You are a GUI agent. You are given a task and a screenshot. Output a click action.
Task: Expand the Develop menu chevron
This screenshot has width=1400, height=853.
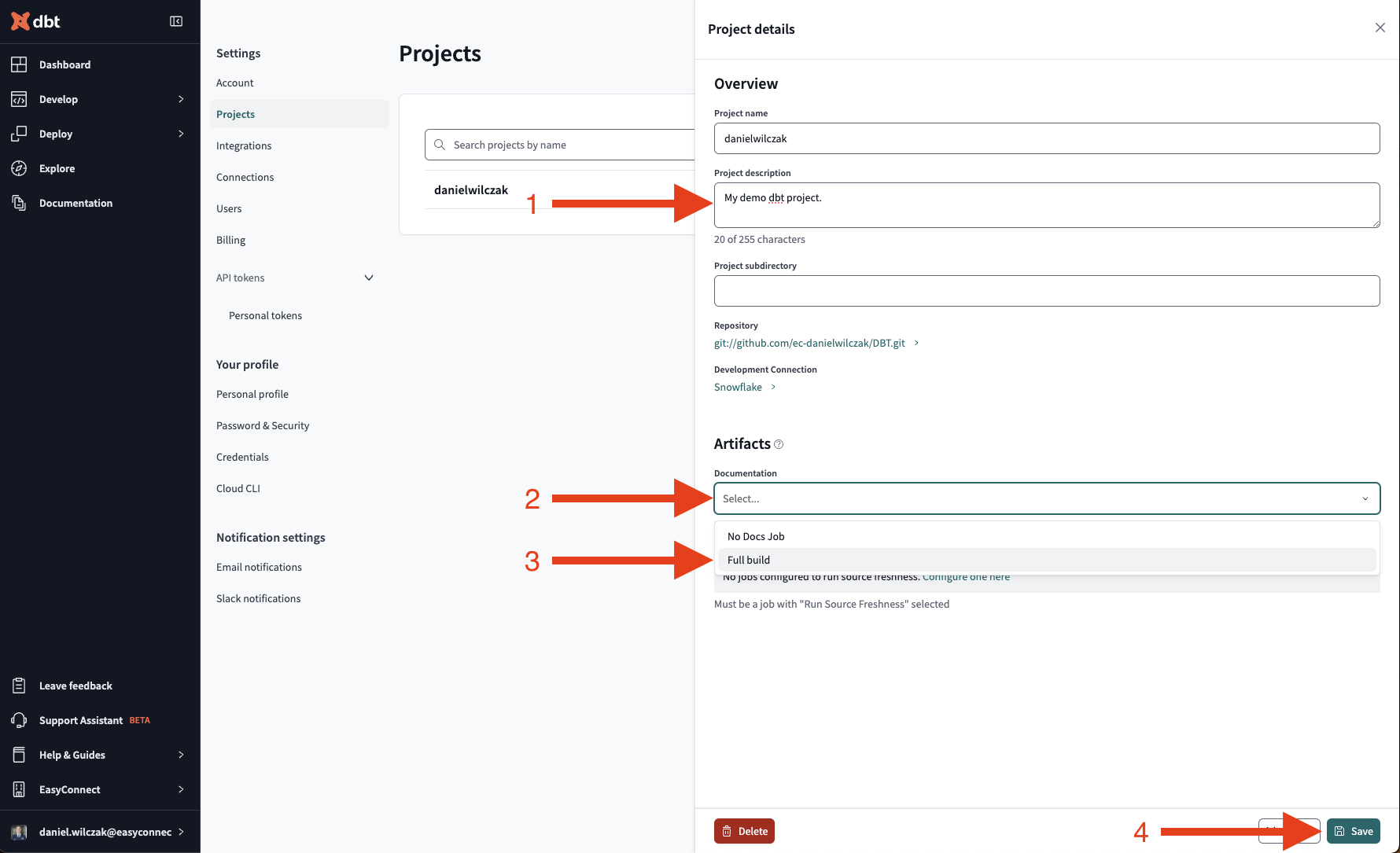[181, 99]
